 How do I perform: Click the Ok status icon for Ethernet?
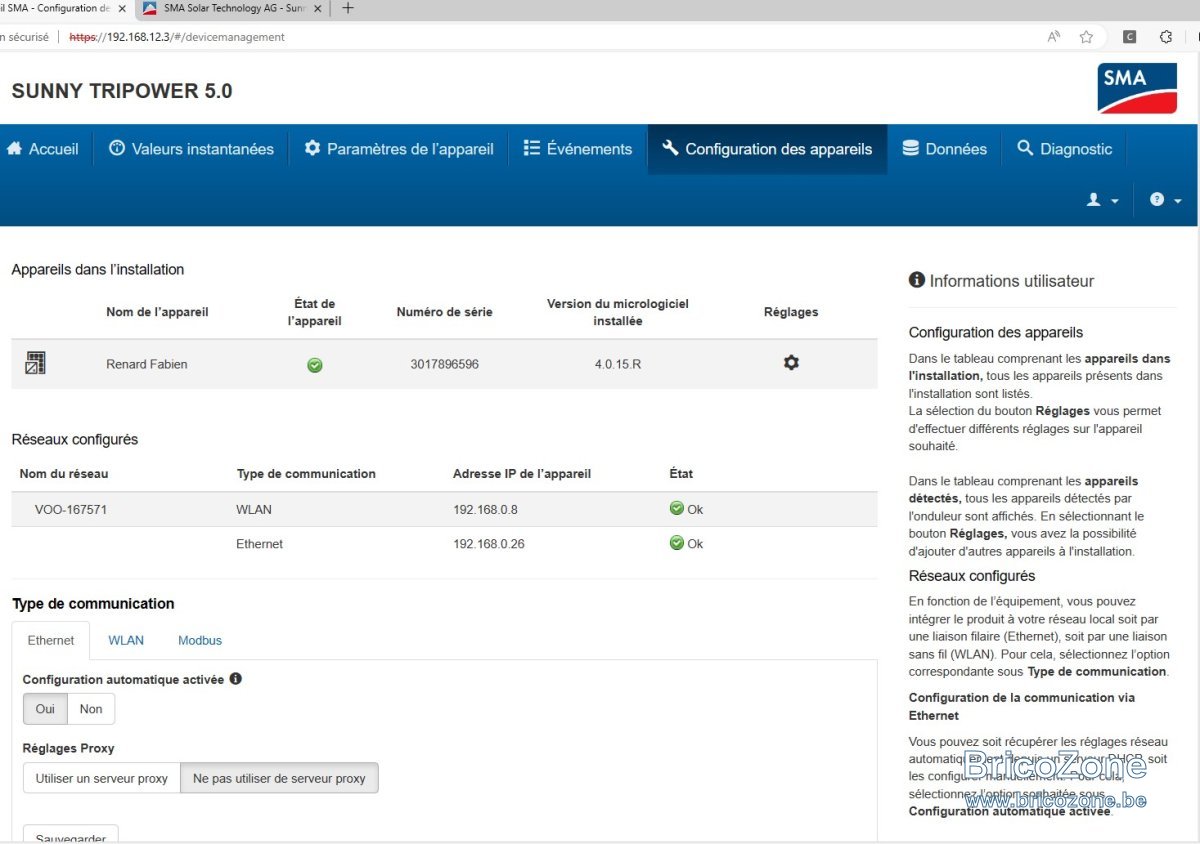677,543
